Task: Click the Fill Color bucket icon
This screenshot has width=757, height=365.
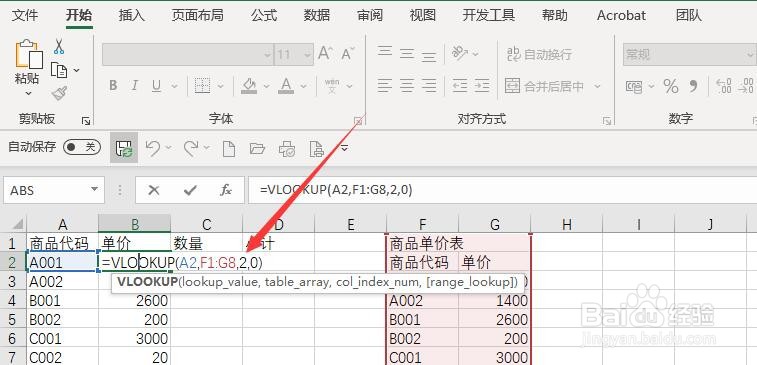Action: [x=249, y=86]
